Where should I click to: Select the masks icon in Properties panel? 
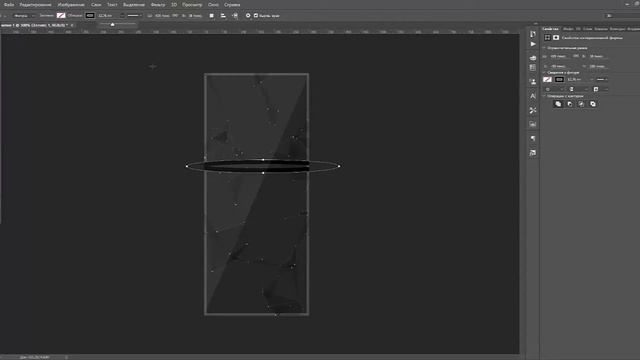[x=556, y=38]
